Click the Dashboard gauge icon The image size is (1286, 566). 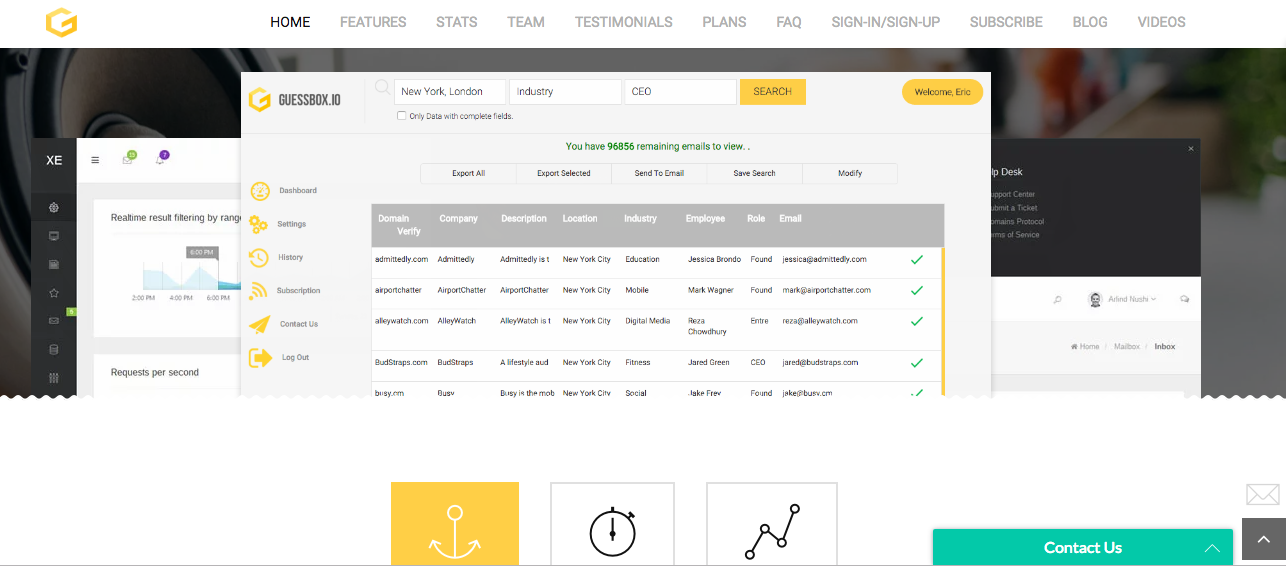(x=260, y=191)
